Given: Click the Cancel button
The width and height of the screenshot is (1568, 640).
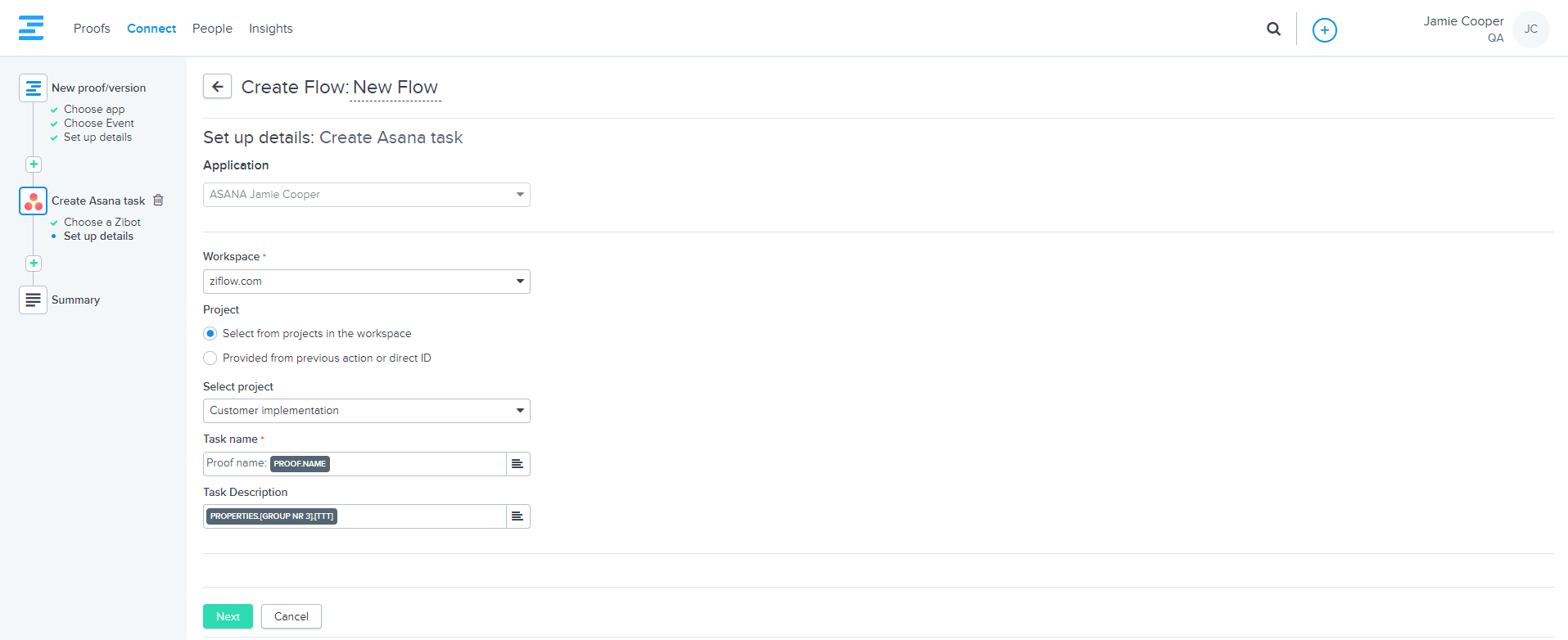Looking at the screenshot, I should coord(291,616).
